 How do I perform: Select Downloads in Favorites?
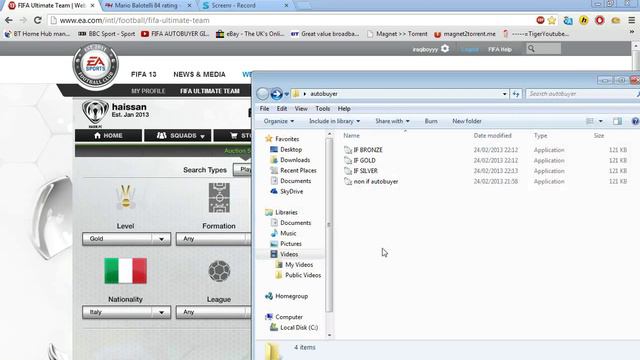click(x=290, y=160)
